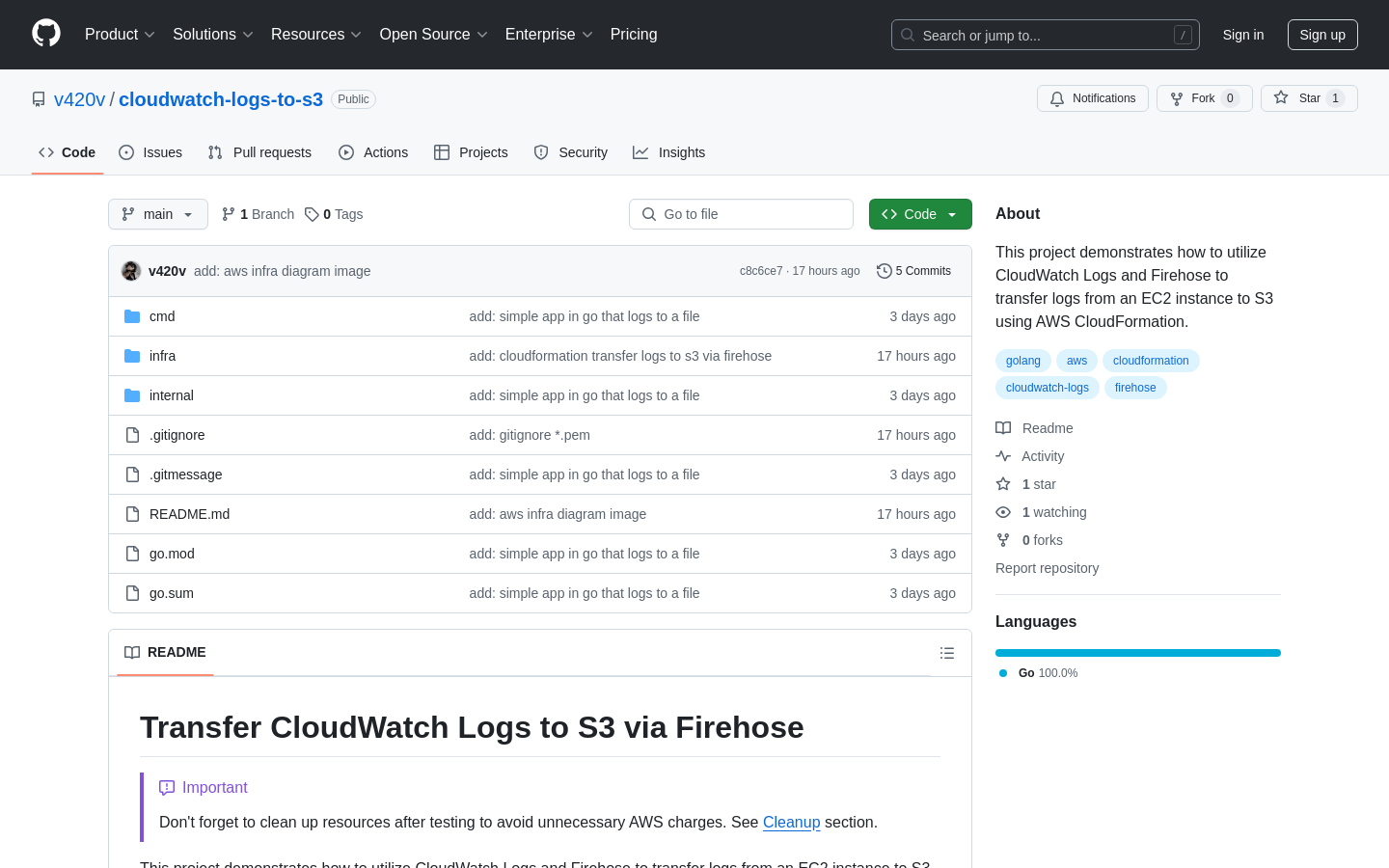The width and height of the screenshot is (1389, 868).
Task: Expand the Enterprise menu
Action: tap(549, 35)
